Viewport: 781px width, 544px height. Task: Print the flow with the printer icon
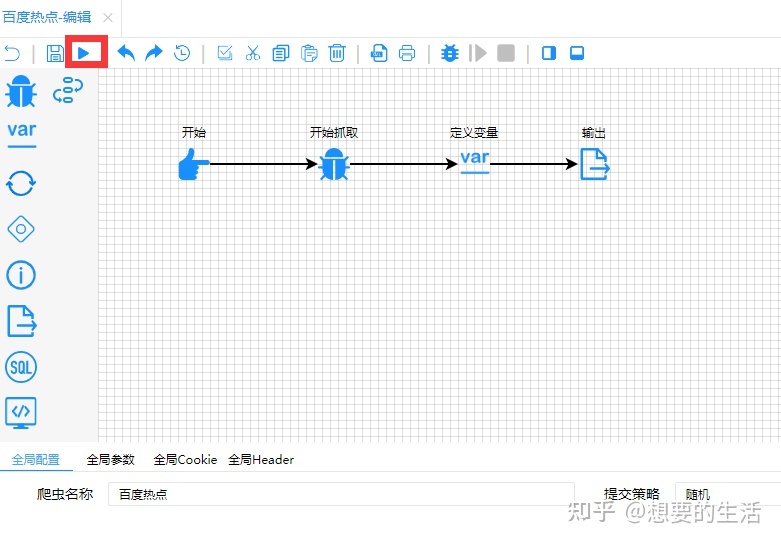point(407,53)
